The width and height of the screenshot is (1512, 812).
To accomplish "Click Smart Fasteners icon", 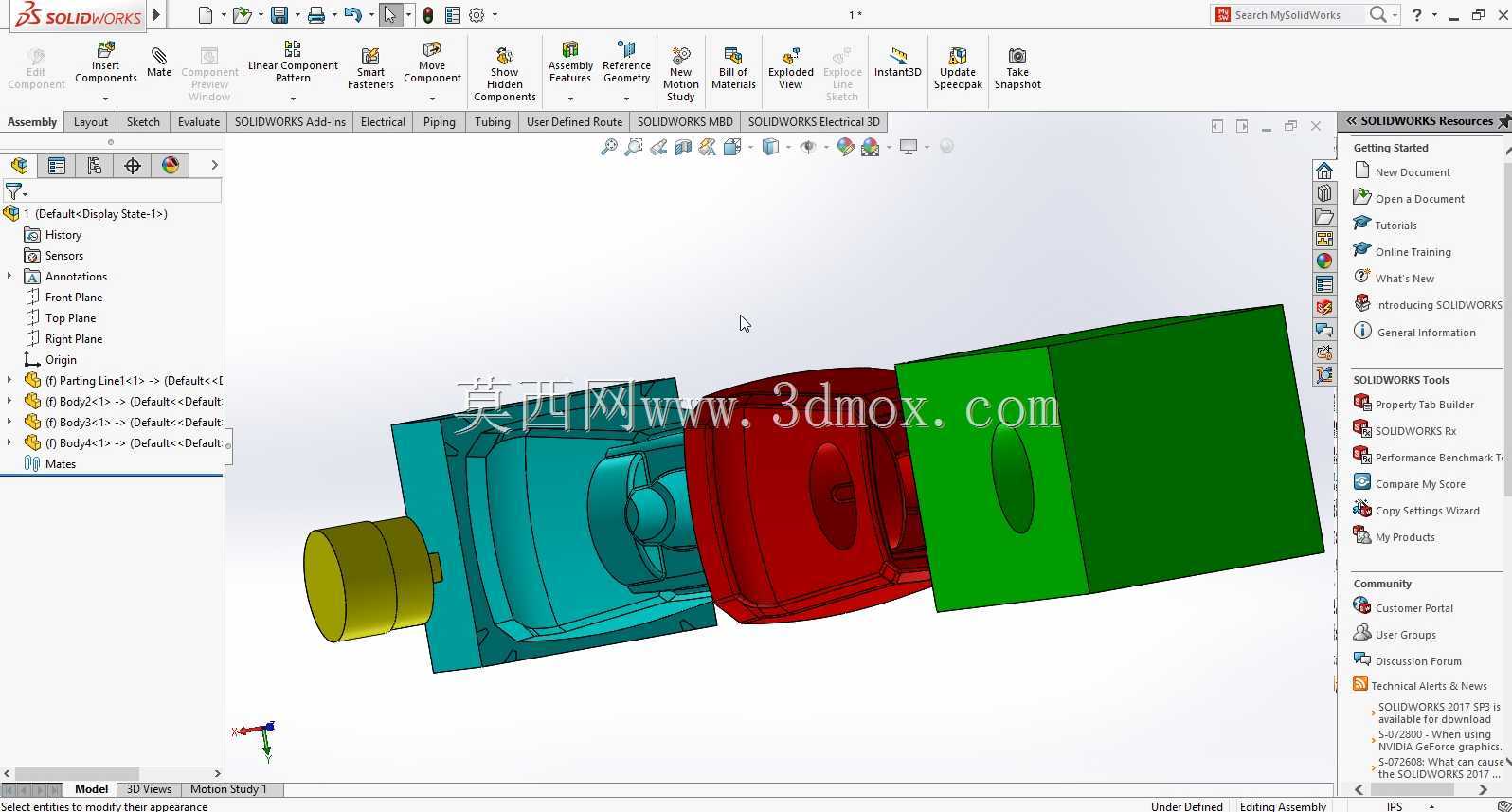I will click(370, 69).
